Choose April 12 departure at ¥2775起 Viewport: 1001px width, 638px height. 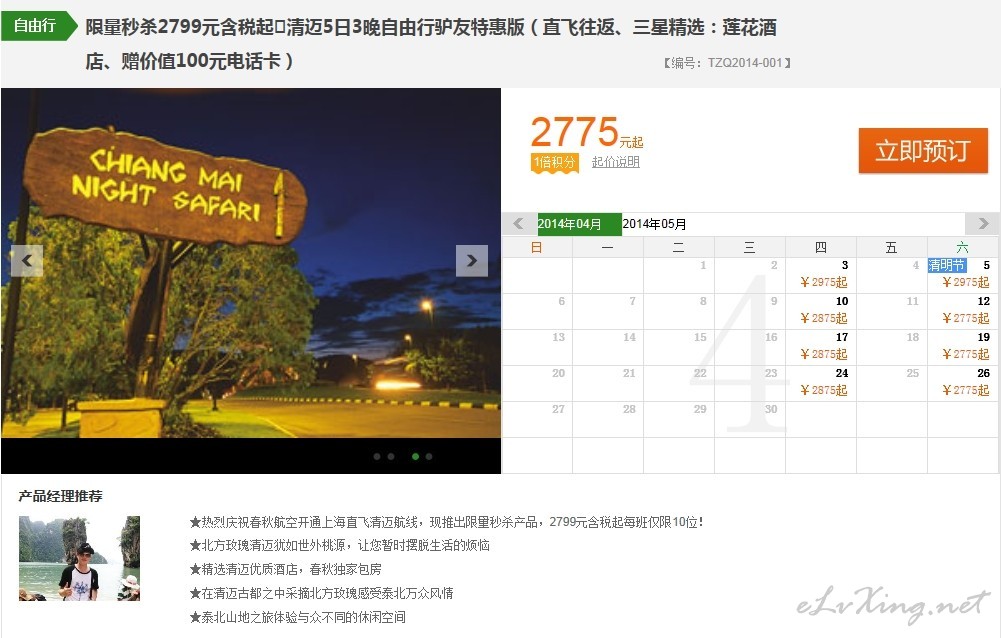tap(963, 311)
